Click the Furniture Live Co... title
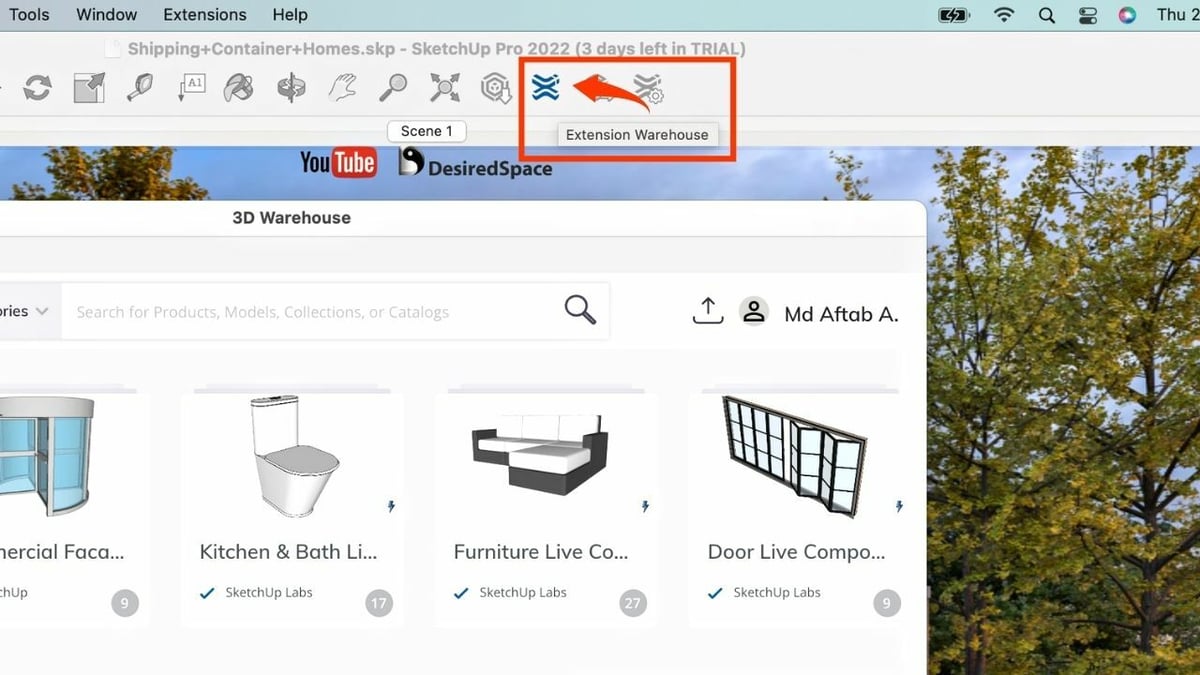Viewport: 1200px width, 675px height. pyautogui.click(x=541, y=552)
